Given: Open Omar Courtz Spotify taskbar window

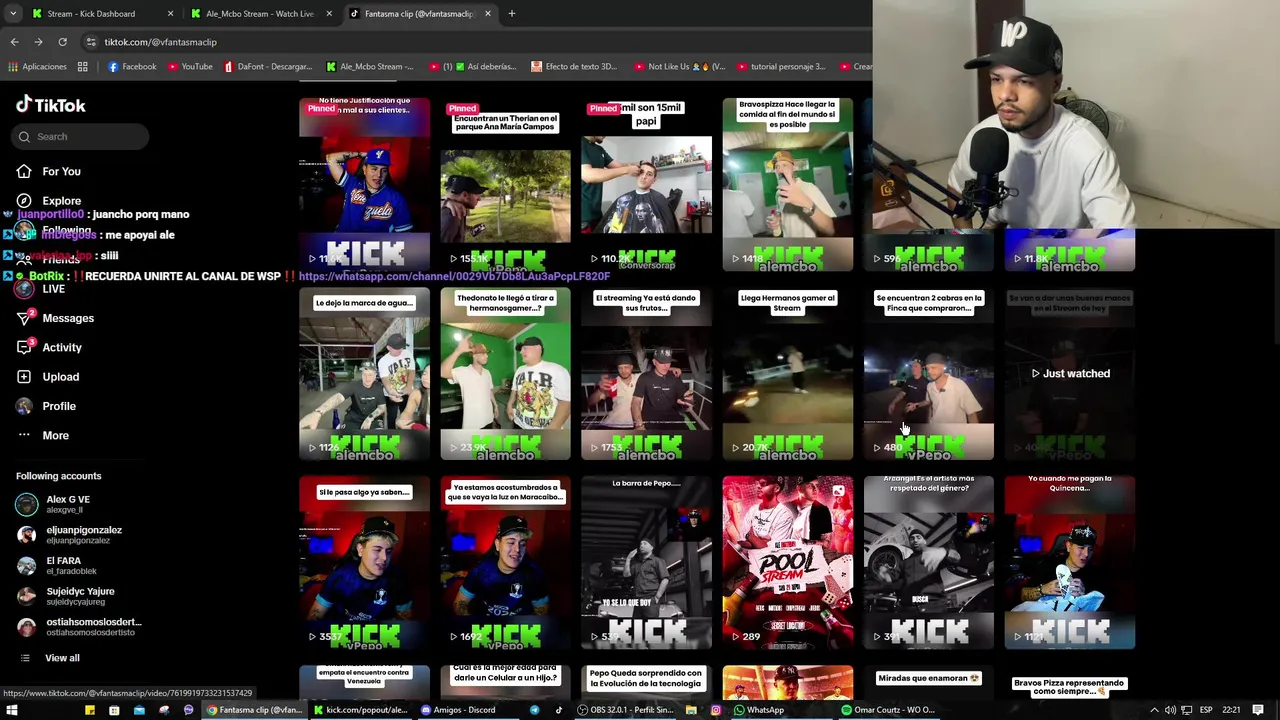Looking at the screenshot, I should (x=888, y=710).
